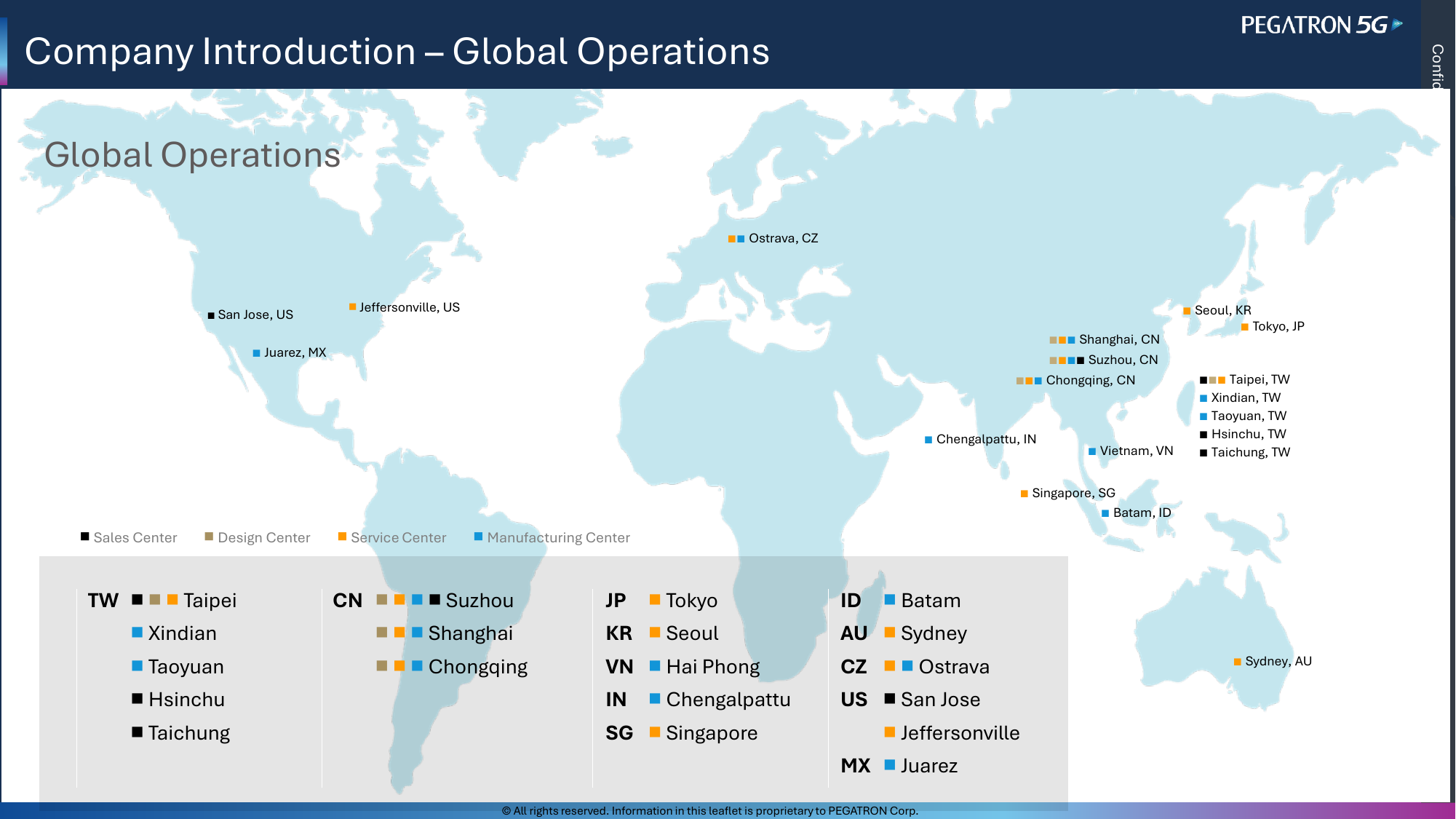The image size is (1456, 819).
Task: Click the gray Global Operations map heading
Action: pyautogui.click(x=193, y=155)
